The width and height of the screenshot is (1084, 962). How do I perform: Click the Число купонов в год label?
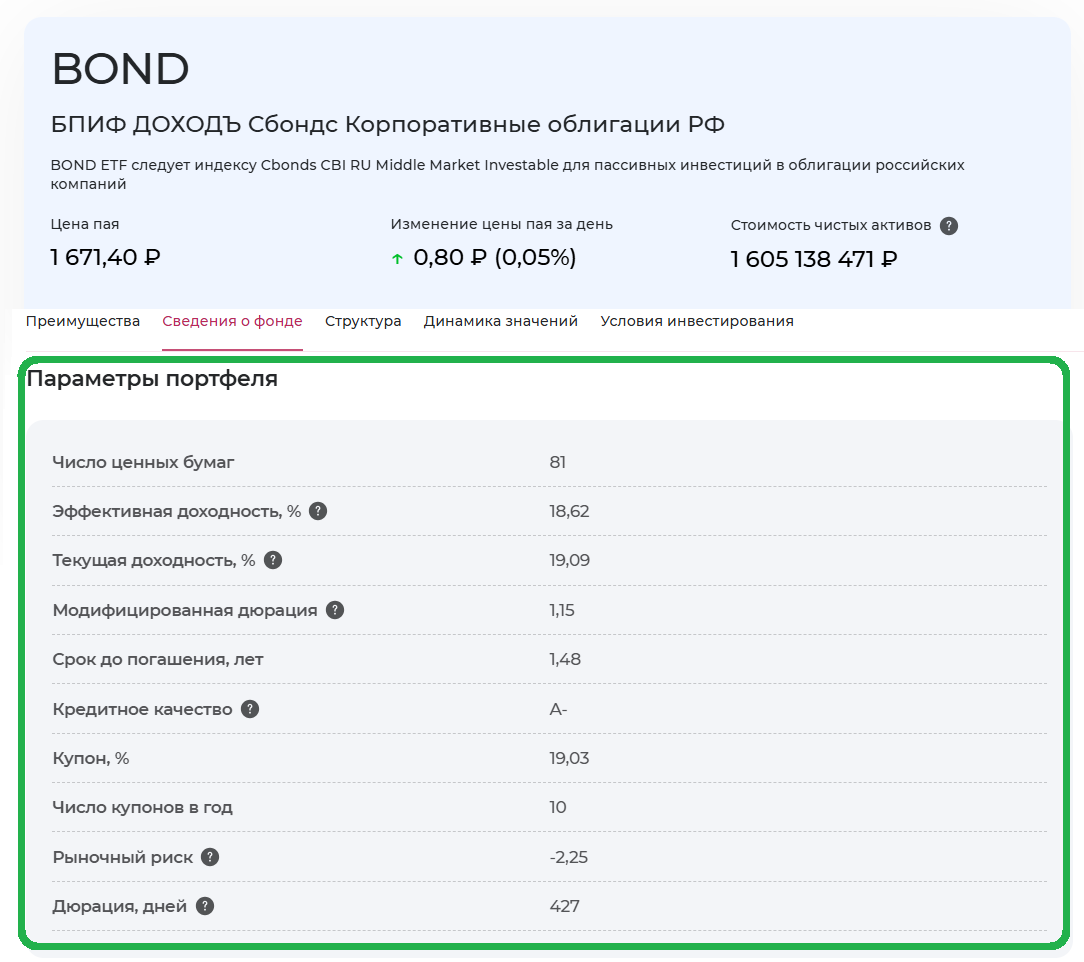[142, 807]
